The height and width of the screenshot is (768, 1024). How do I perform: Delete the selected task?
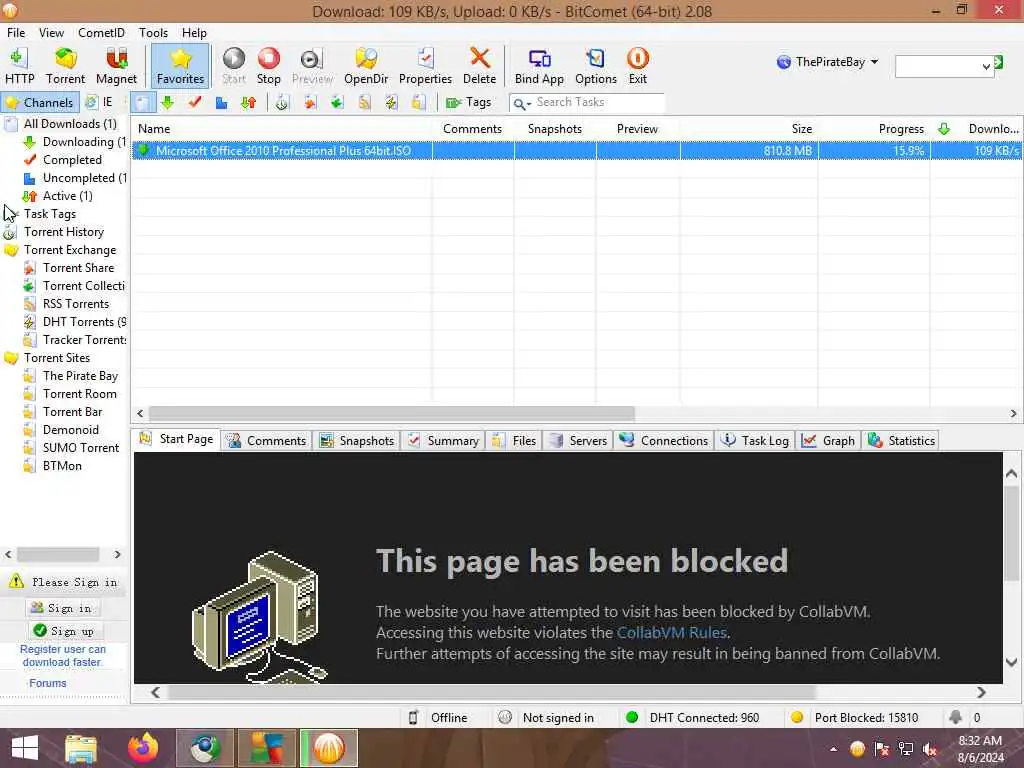[x=479, y=66]
